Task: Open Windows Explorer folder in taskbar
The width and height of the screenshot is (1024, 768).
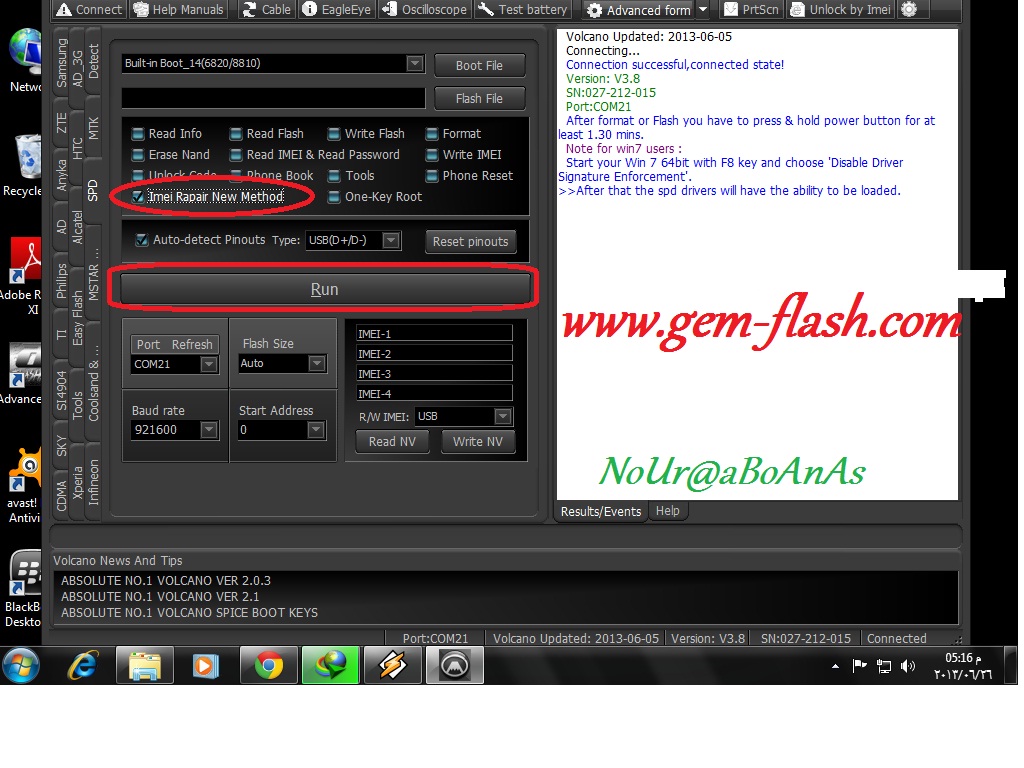Action: click(145, 665)
